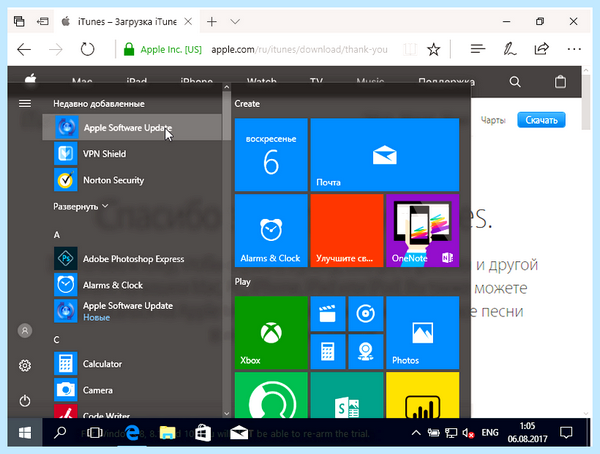Open Apple Software Update marked Новые
Image resolution: width=600 pixels, height=454 pixels.
pyautogui.click(x=132, y=311)
